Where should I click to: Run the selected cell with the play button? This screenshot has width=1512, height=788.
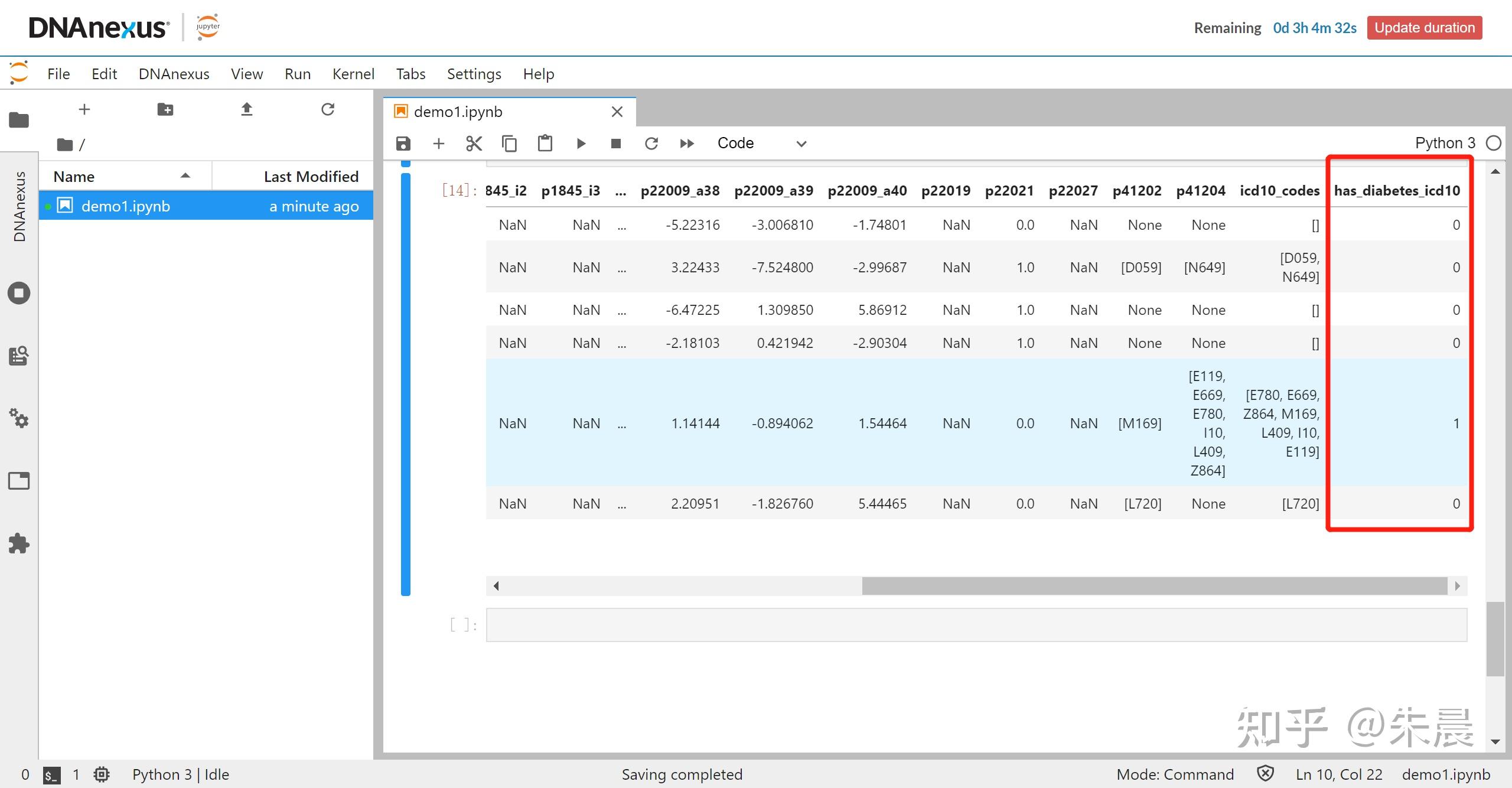[581, 144]
